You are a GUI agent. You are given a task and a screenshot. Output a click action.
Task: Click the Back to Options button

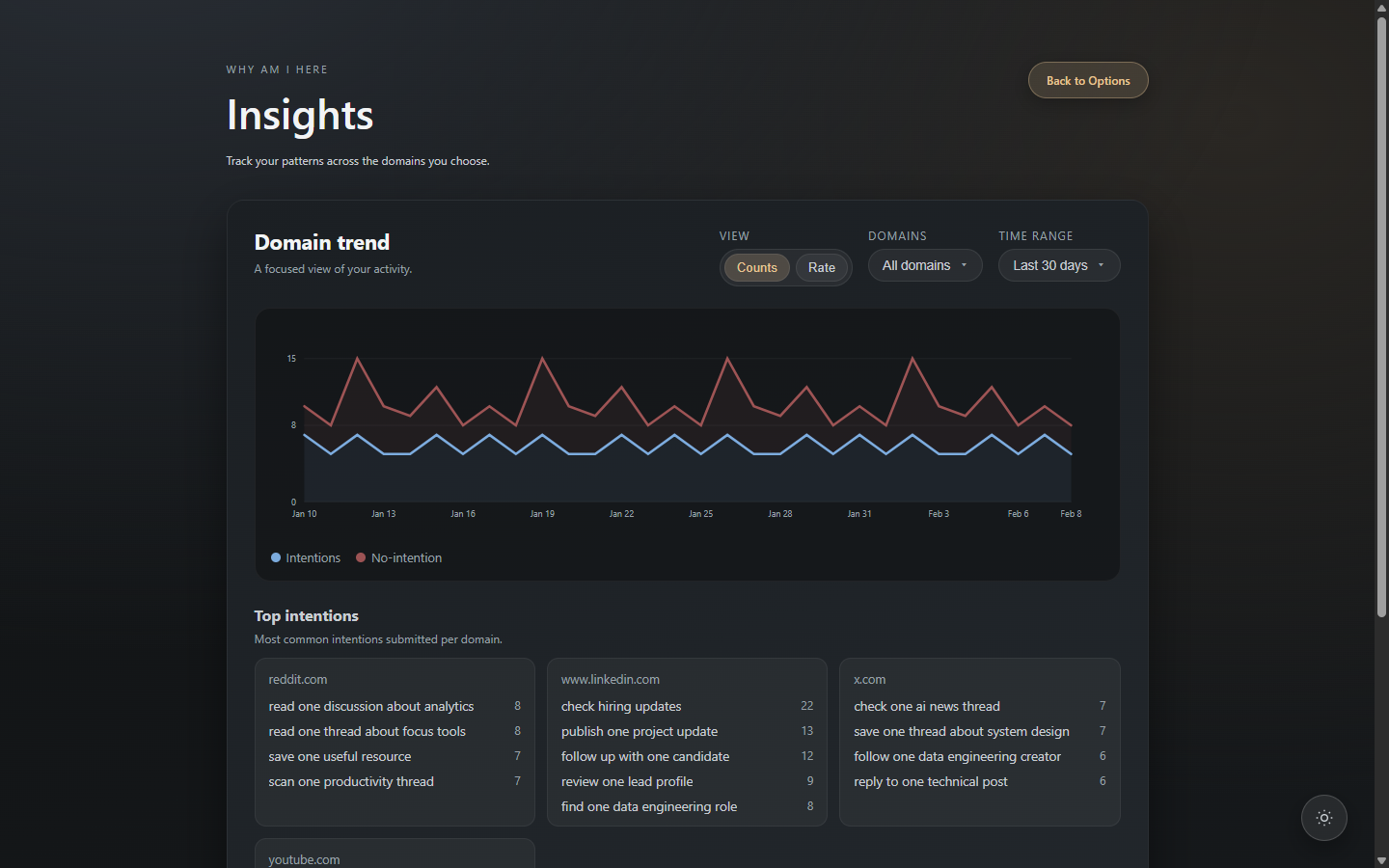(x=1087, y=80)
